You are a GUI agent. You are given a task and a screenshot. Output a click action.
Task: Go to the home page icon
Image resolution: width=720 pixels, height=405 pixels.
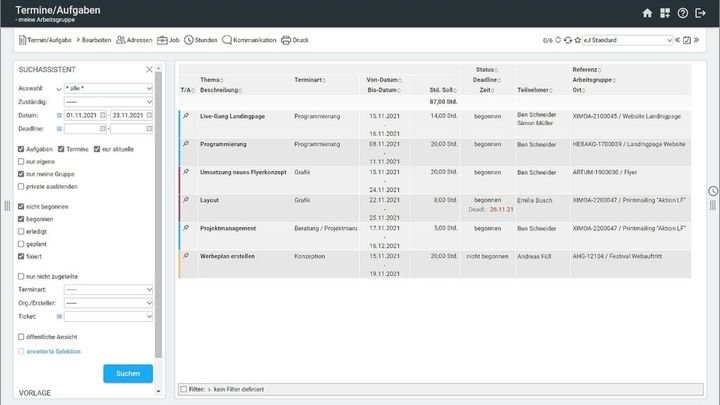647,13
